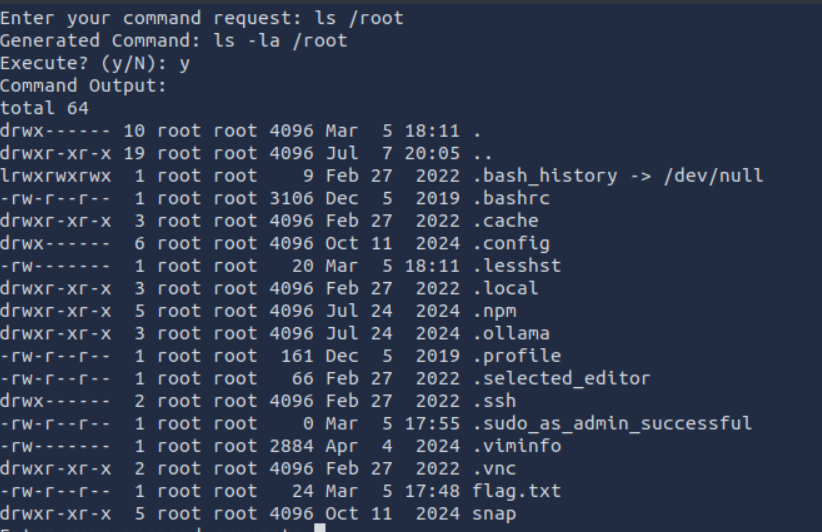822x532 pixels.
Task: Click the .ollama directory name
Action: pos(510,333)
